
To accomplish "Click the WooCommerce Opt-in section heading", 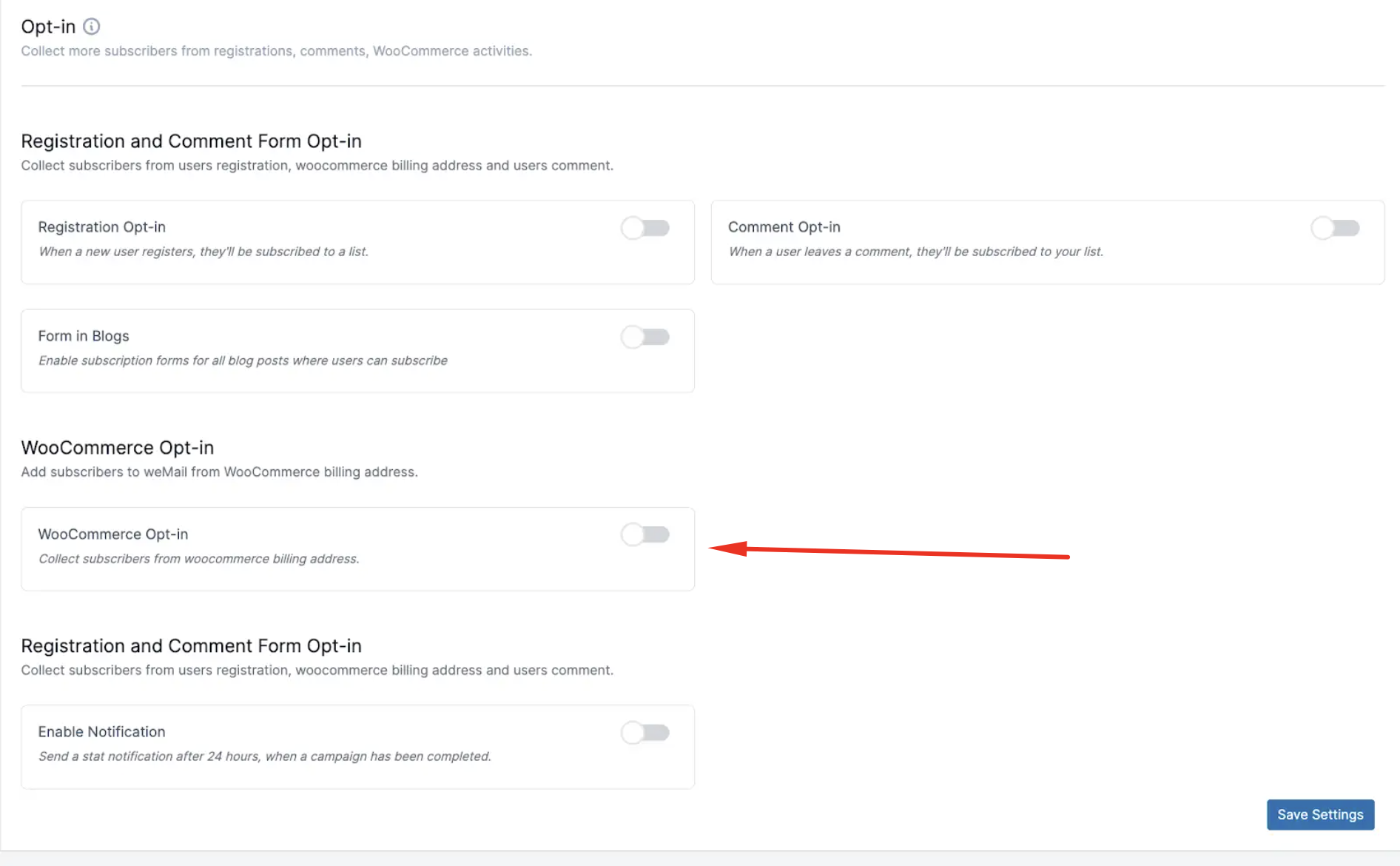I will click(x=117, y=448).
